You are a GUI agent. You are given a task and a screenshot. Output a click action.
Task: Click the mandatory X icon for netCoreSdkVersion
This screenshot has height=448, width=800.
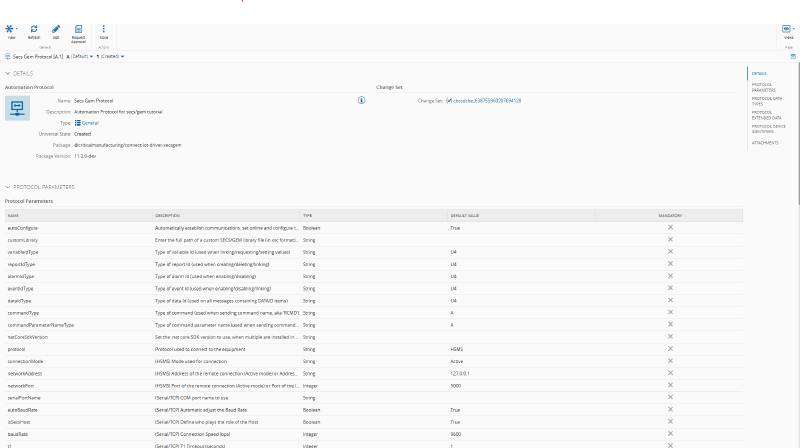(x=670, y=337)
